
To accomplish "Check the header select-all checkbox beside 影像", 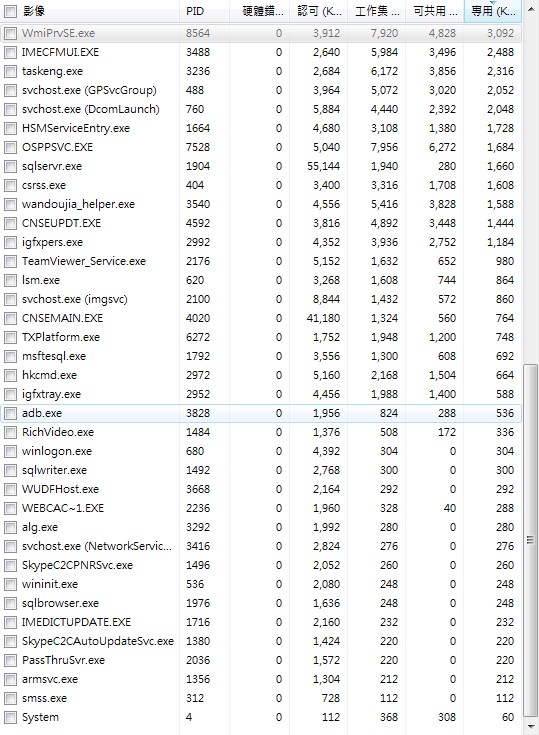I will point(10,11).
